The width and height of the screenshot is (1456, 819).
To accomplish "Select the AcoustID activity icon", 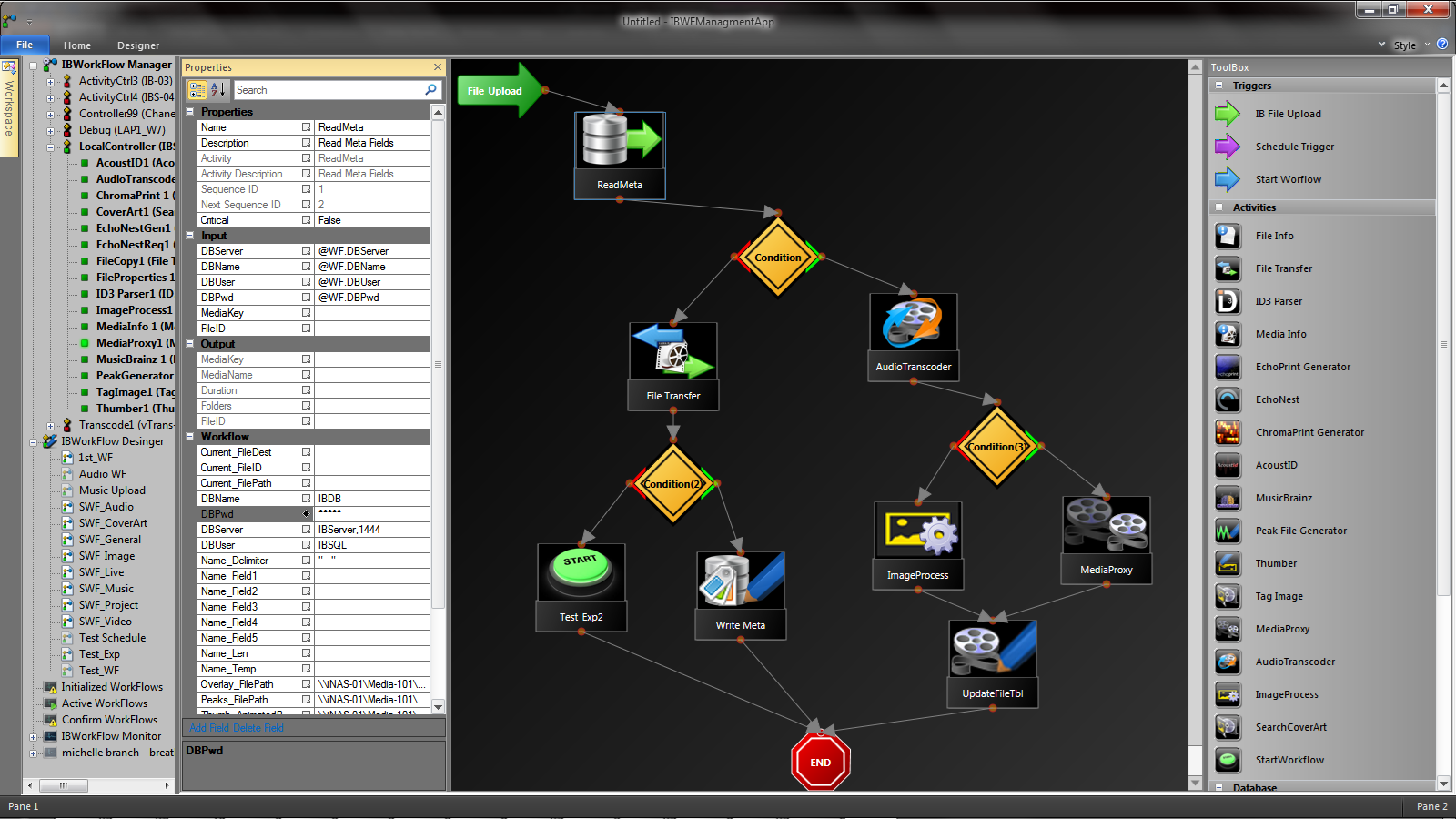I will point(1228,465).
